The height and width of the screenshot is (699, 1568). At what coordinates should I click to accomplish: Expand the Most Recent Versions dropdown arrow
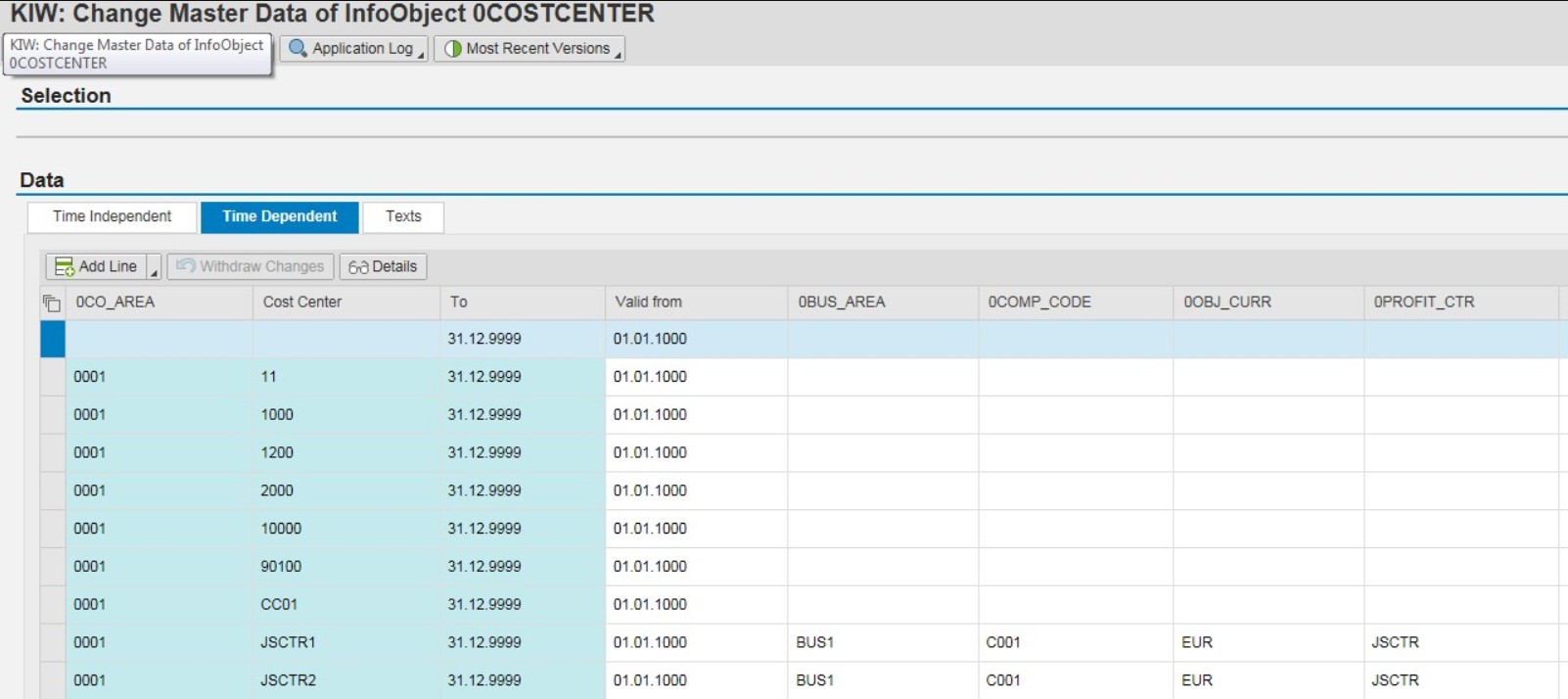(618, 51)
